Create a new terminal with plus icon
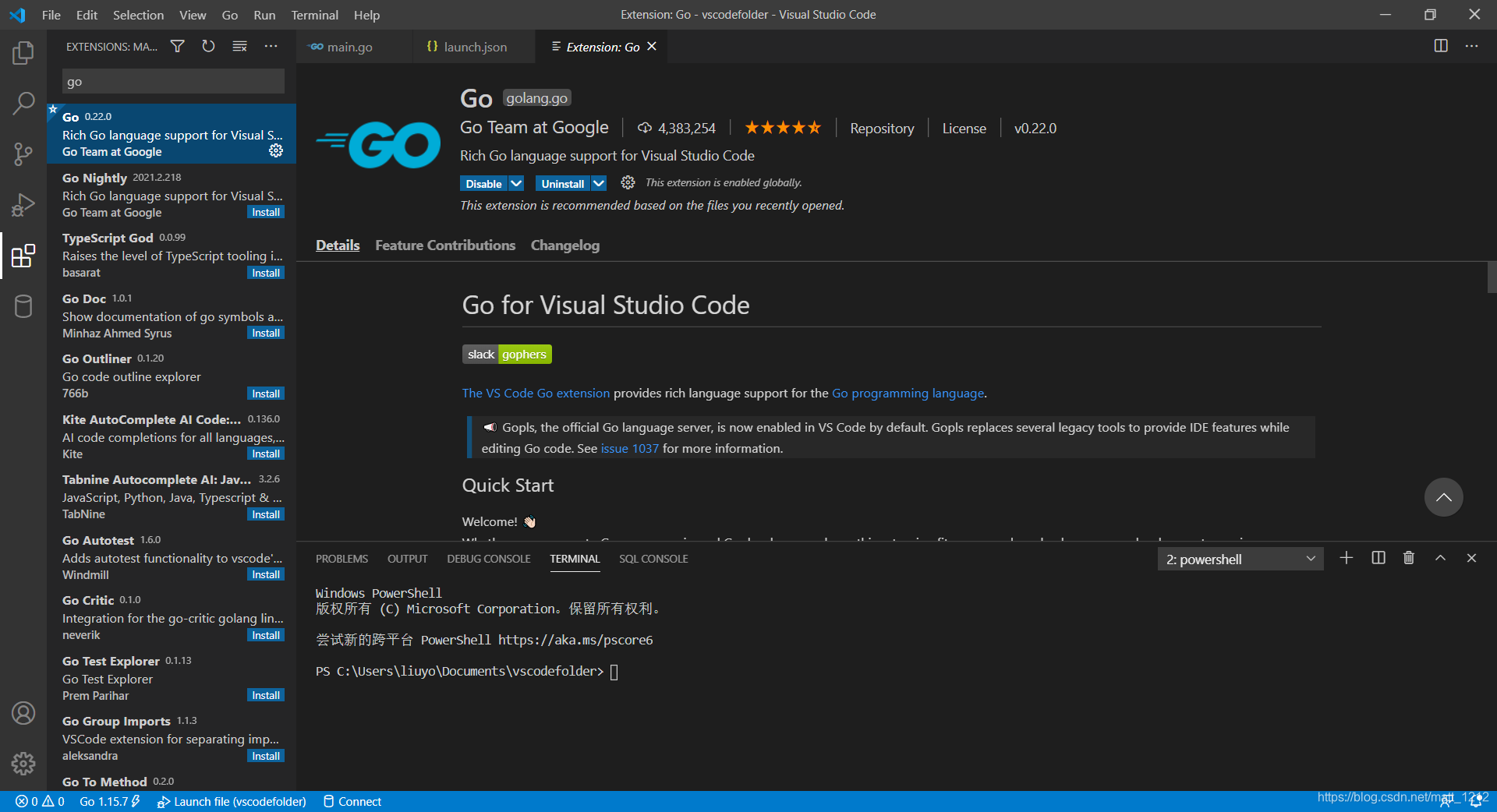Image resolution: width=1497 pixels, height=812 pixels. (x=1347, y=558)
